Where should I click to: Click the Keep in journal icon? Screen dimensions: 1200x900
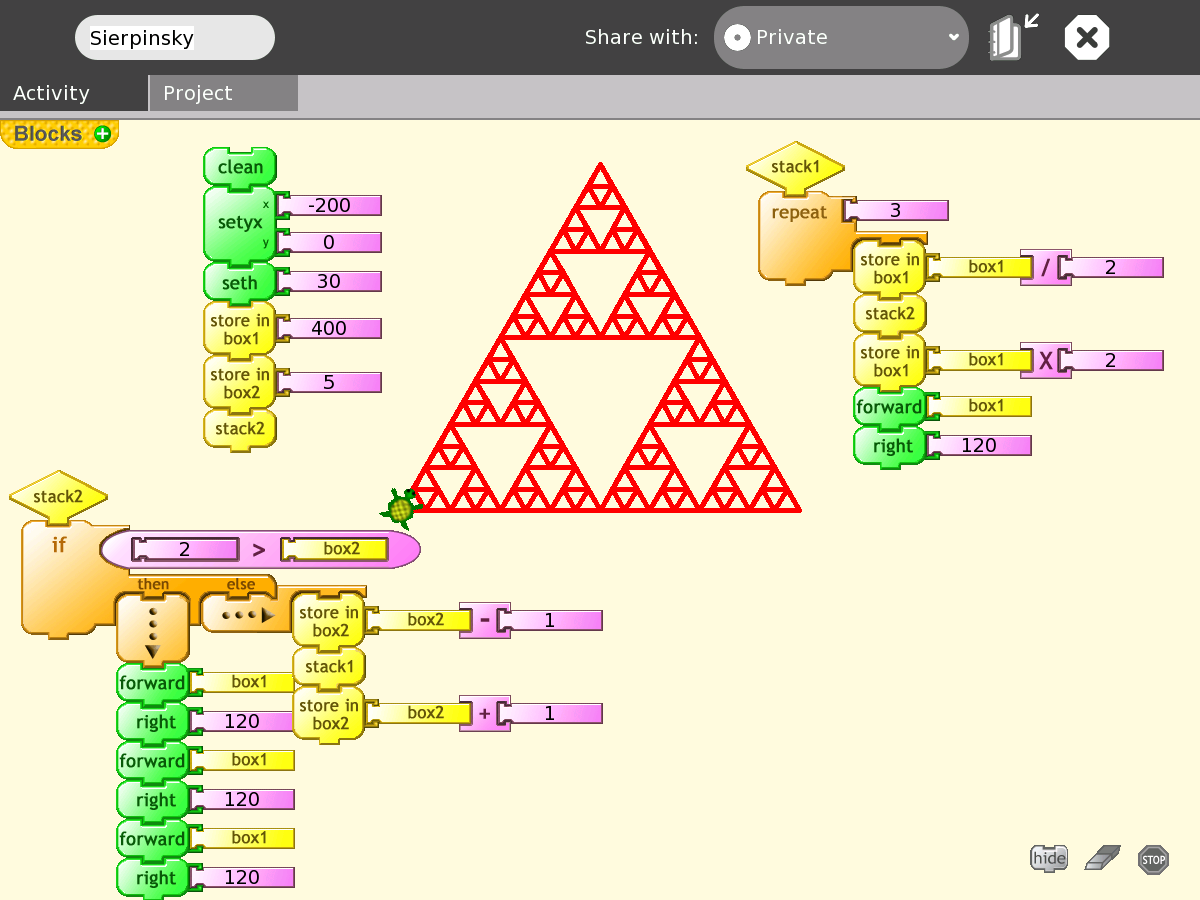(x=1012, y=38)
